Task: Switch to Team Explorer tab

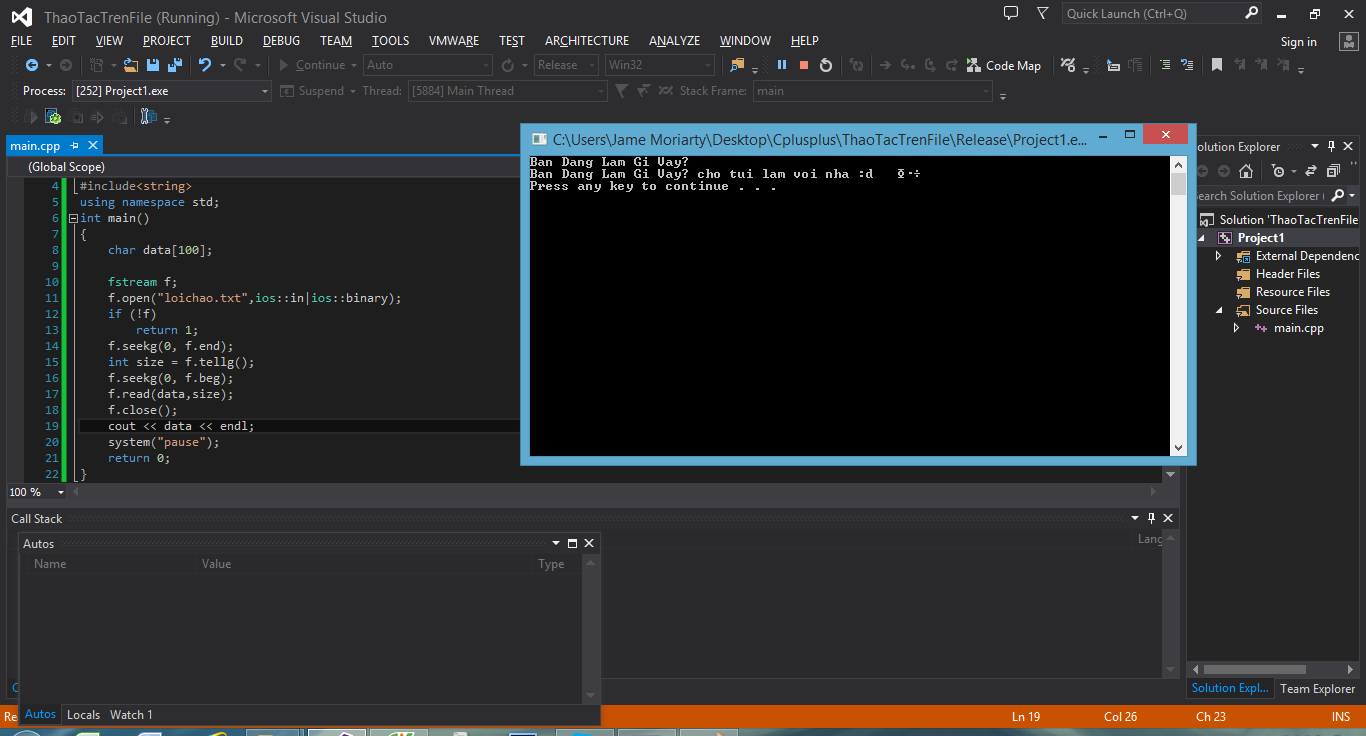Action: [x=1317, y=688]
